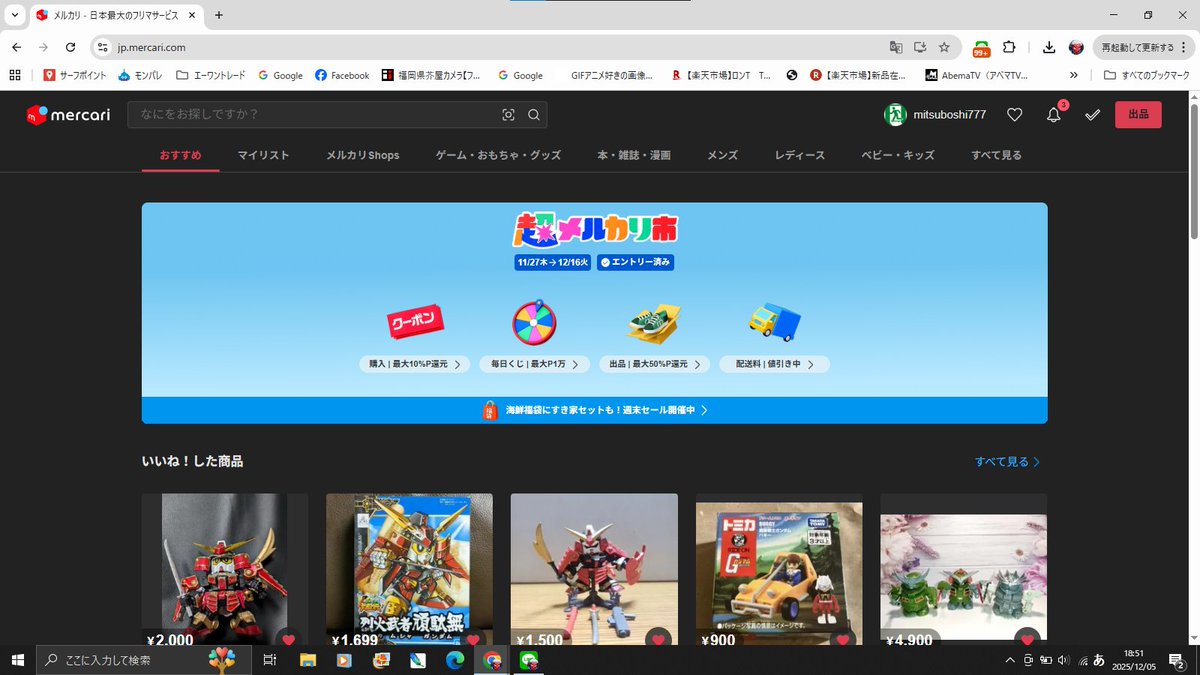This screenshot has width=1200, height=675.
Task: Unlike the ¥1,699 item heart
Action: coord(473,640)
